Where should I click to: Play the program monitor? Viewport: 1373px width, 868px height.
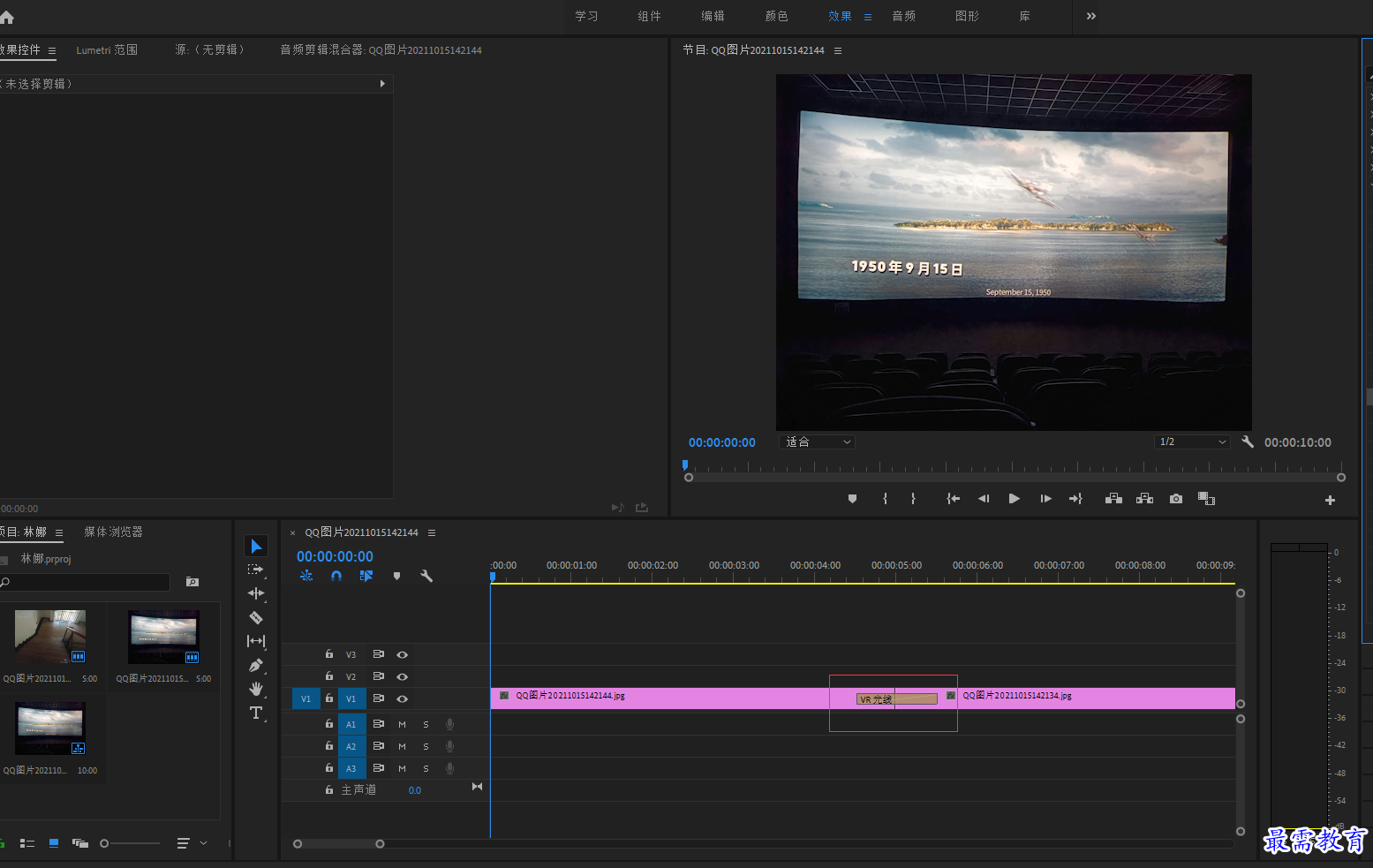click(x=1015, y=499)
